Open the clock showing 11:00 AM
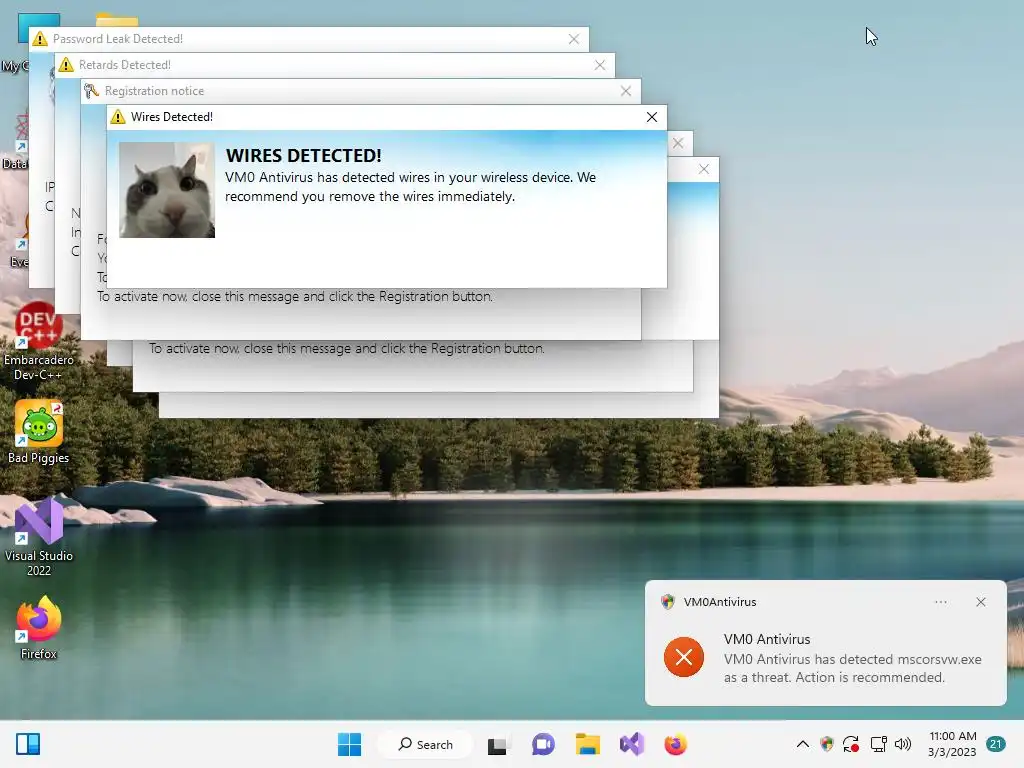The height and width of the screenshot is (768, 1024). point(953,736)
